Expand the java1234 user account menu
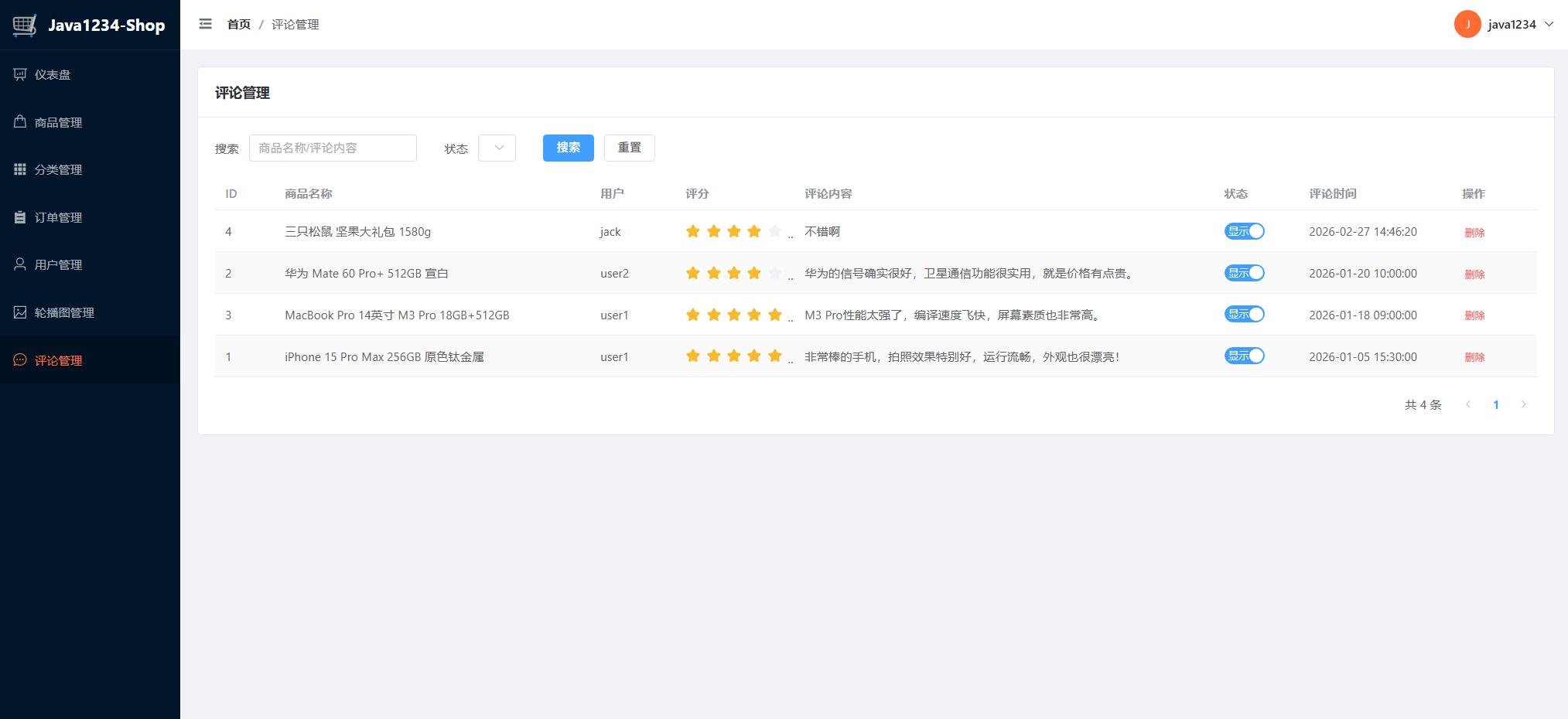1568x719 pixels. (x=1504, y=24)
